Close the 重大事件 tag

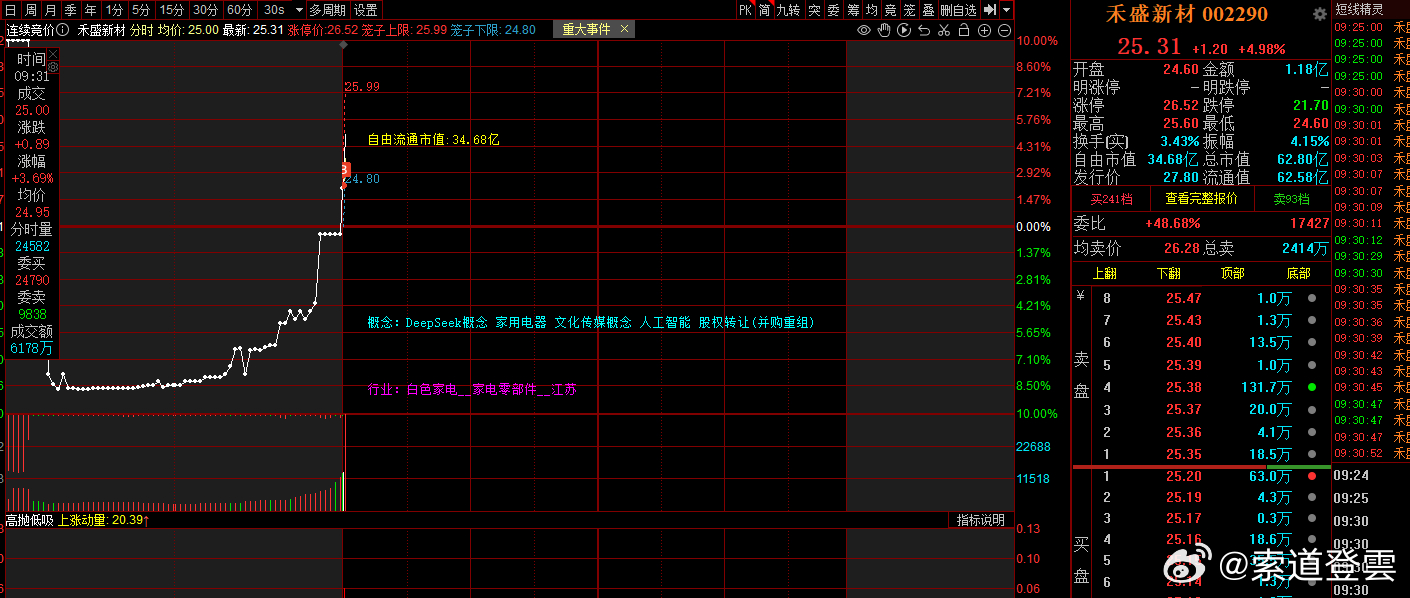(x=625, y=29)
